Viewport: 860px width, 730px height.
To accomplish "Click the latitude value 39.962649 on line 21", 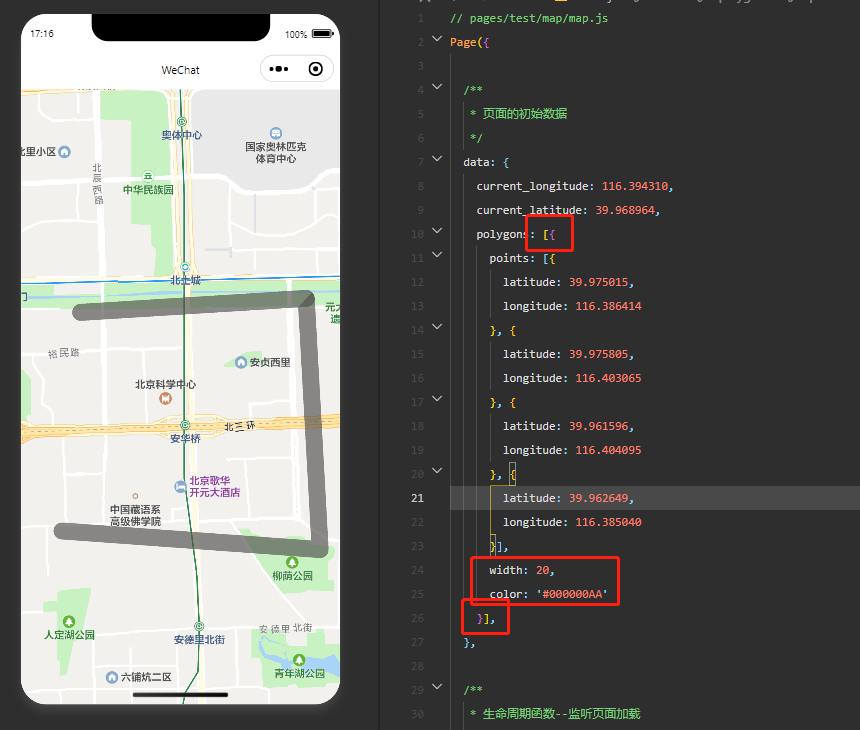I will tap(598, 498).
